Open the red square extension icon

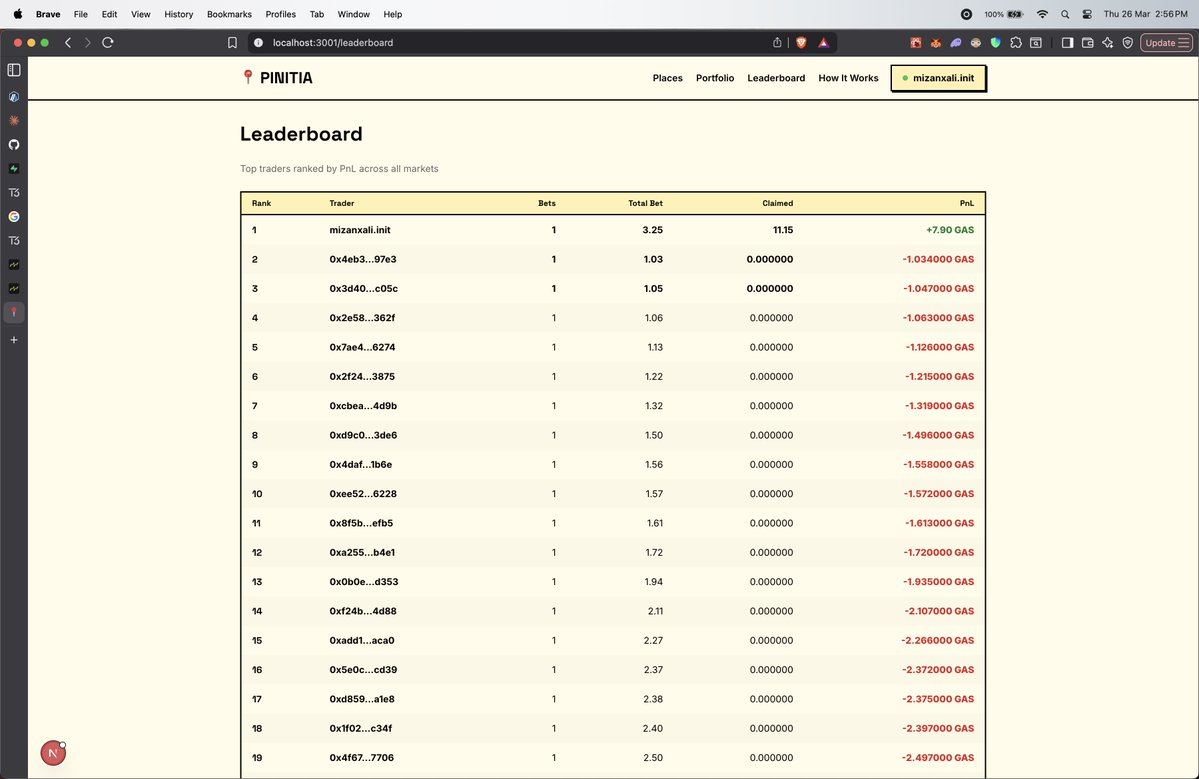tap(915, 43)
